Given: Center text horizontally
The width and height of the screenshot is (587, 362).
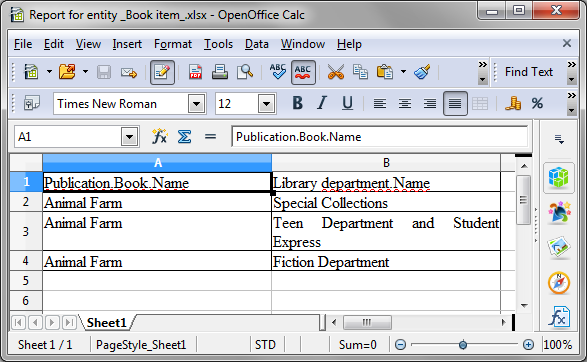Looking at the screenshot, I should point(405,103).
